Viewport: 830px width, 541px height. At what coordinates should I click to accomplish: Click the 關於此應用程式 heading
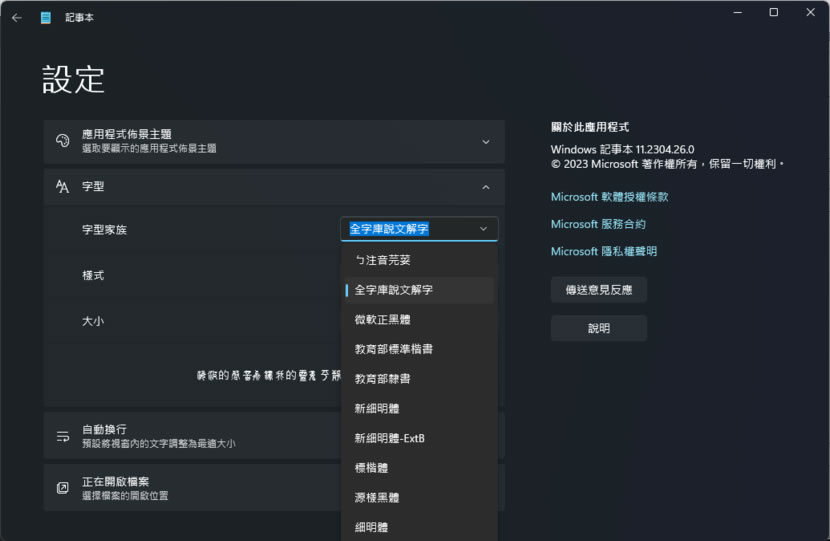[590, 127]
